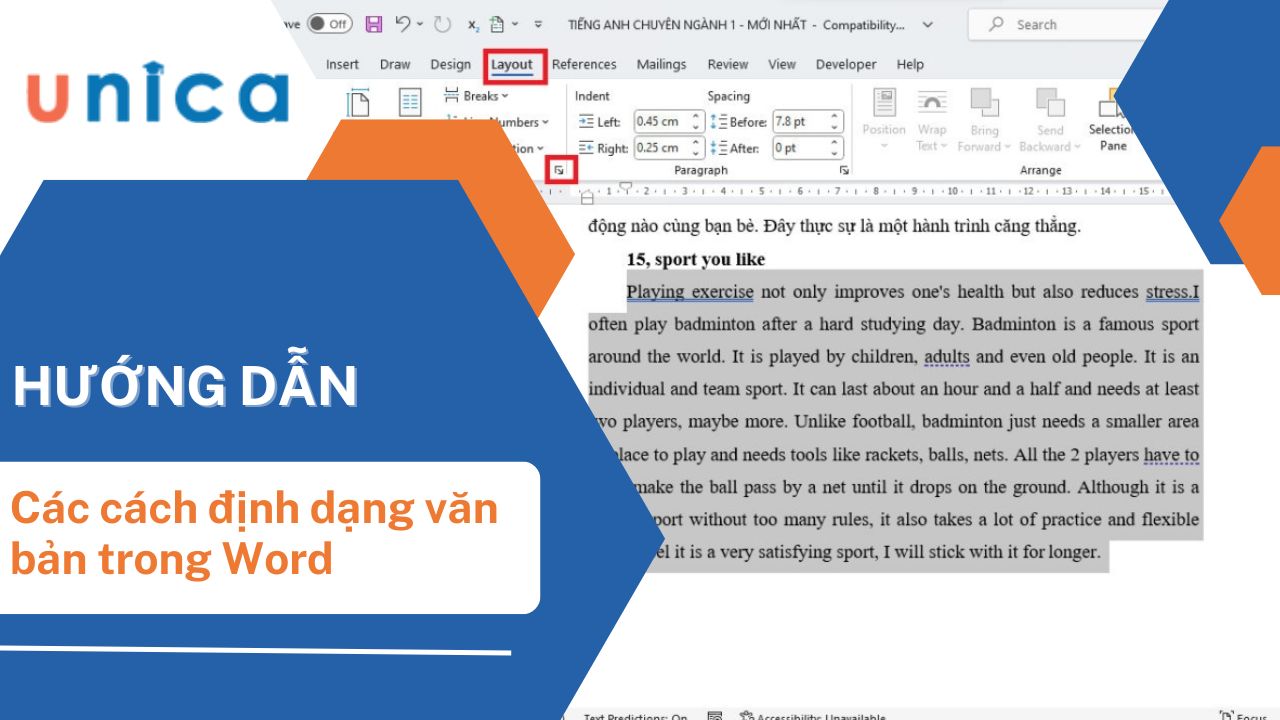This screenshot has width=1280, height=720.
Task: Click the Redo icon in quick access
Action: (x=443, y=24)
